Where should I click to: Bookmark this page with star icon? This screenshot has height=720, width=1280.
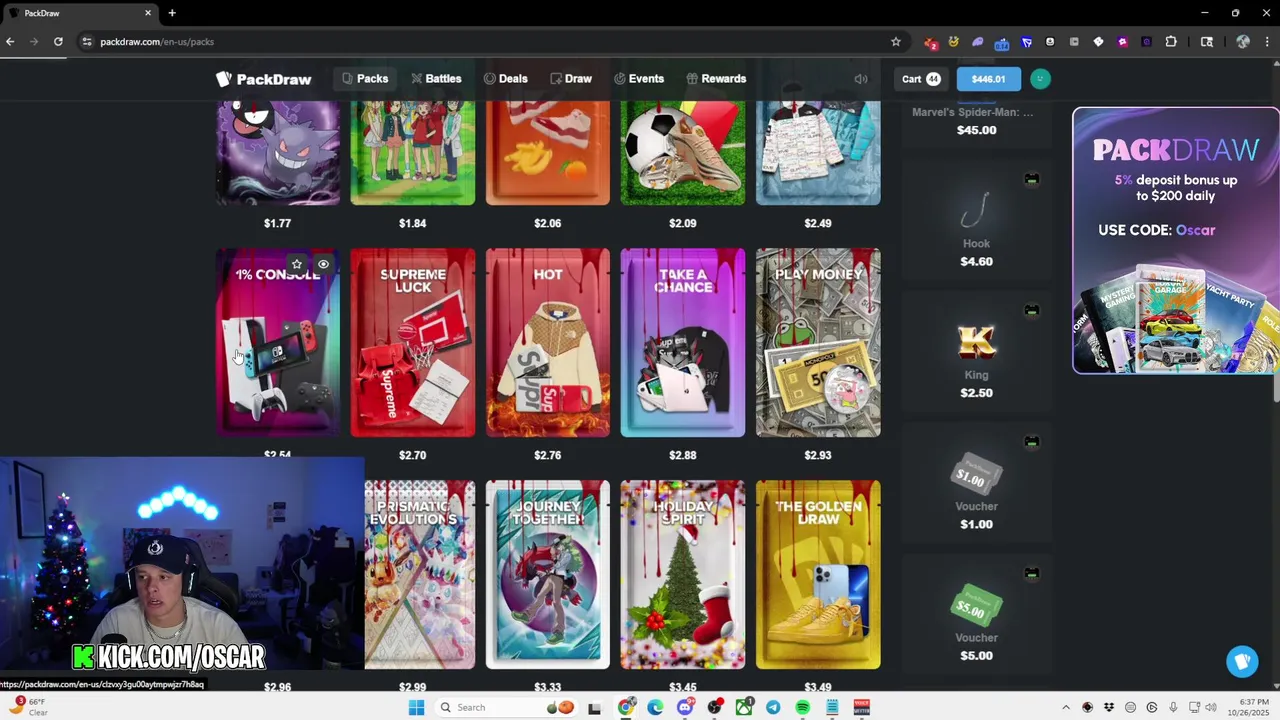[895, 42]
